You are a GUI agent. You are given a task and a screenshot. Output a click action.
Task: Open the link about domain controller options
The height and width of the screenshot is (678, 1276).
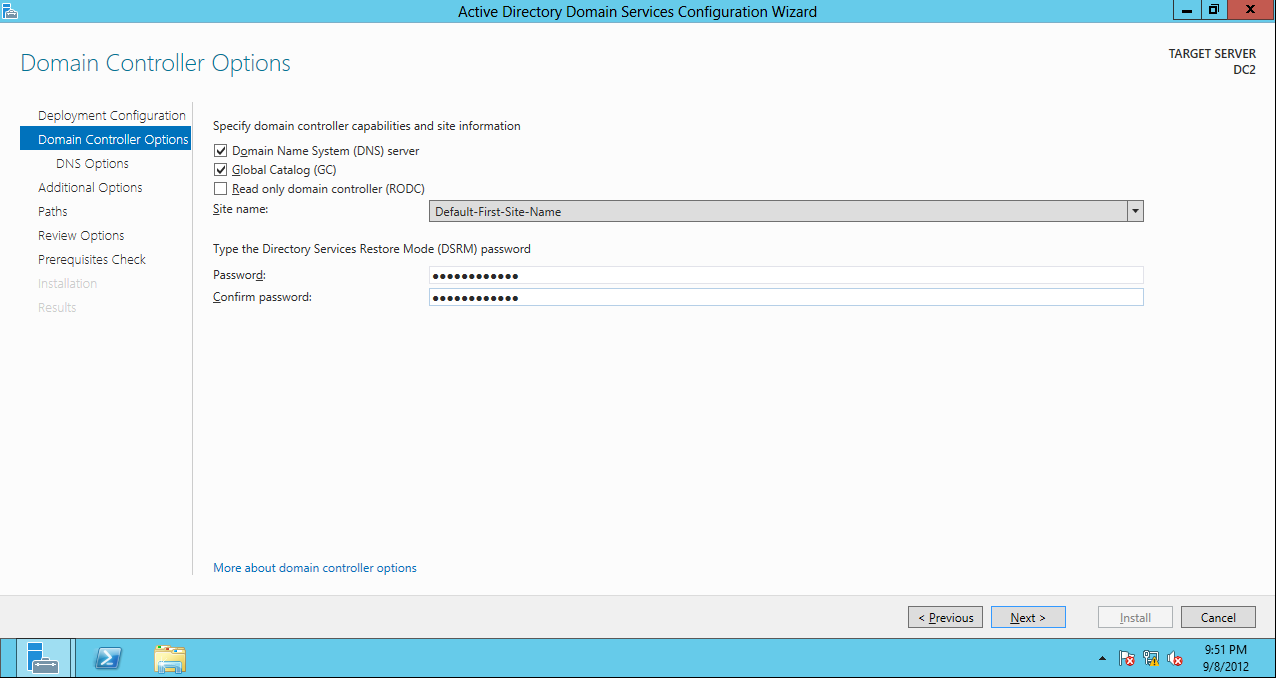(314, 567)
